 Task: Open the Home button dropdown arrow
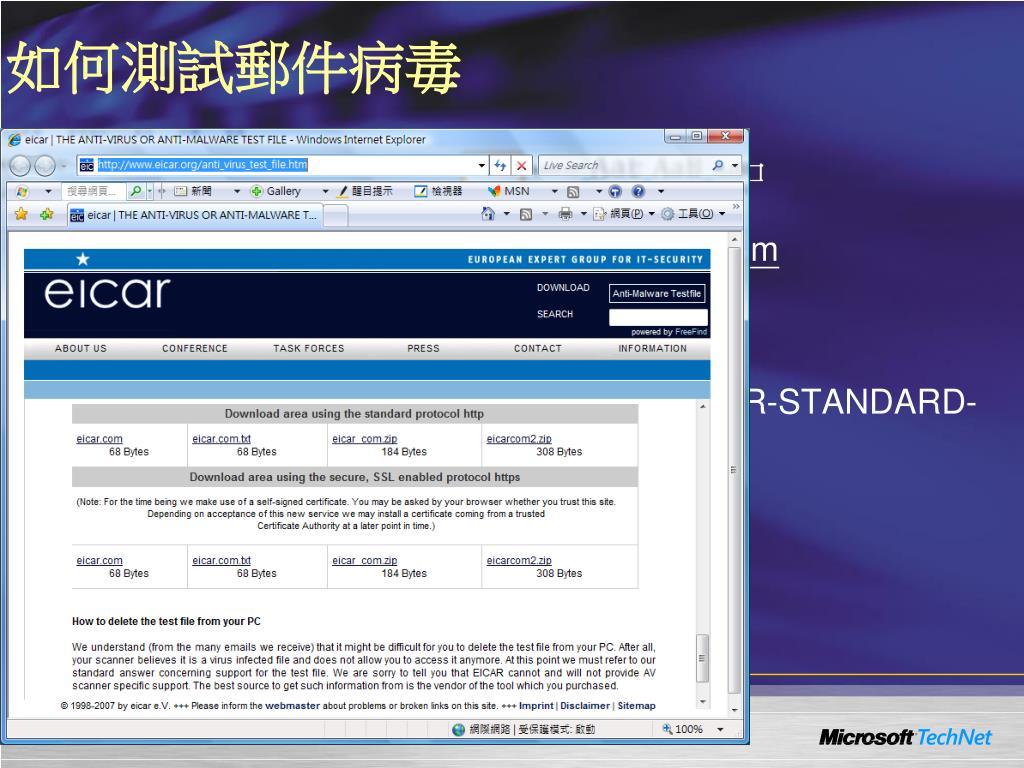point(506,214)
